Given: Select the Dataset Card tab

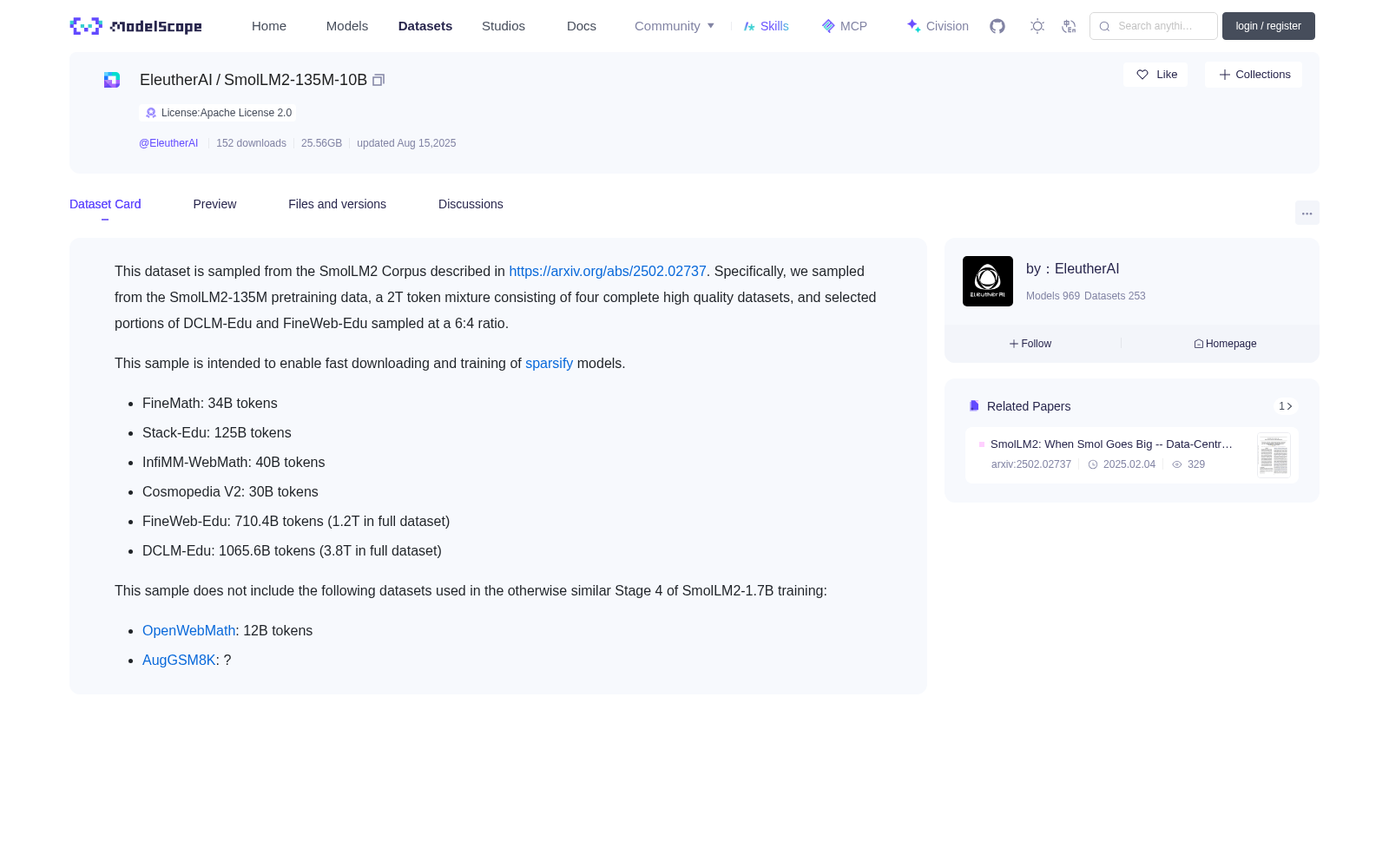Looking at the screenshot, I should pos(105,204).
